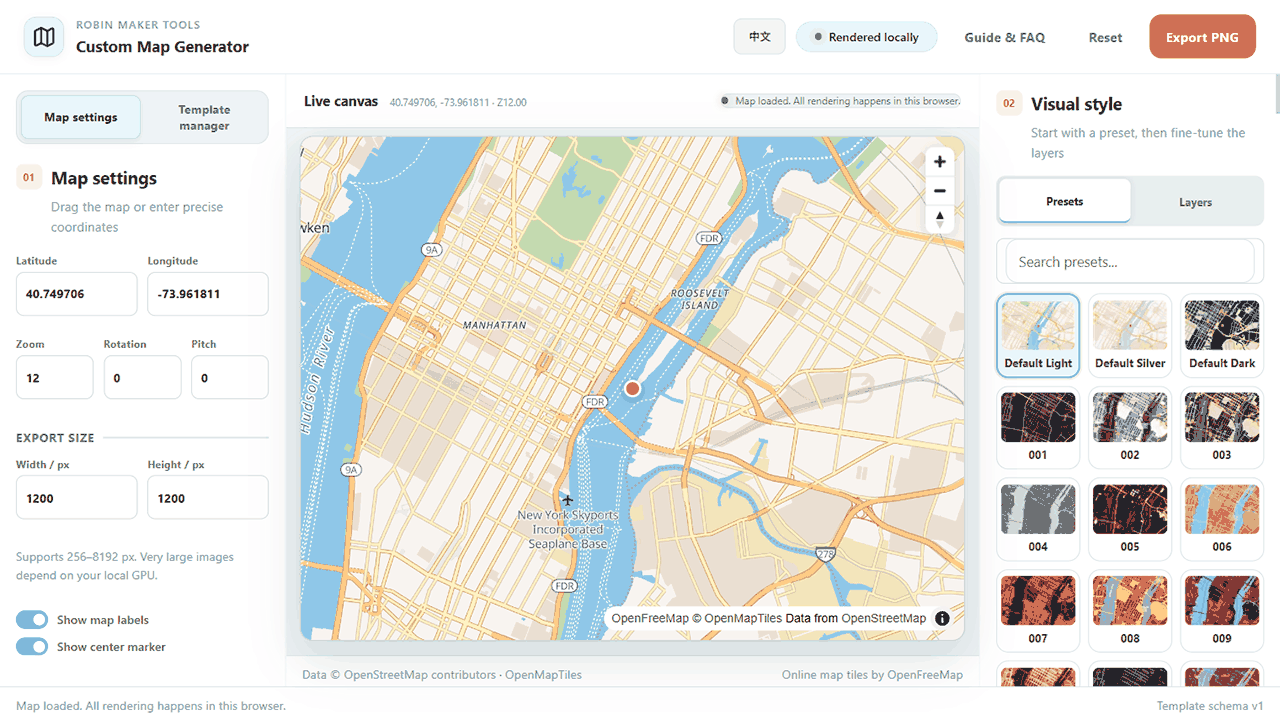Choose preset 004
Image resolution: width=1280 pixels, height=720 pixels.
click(x=1038, y=519)
